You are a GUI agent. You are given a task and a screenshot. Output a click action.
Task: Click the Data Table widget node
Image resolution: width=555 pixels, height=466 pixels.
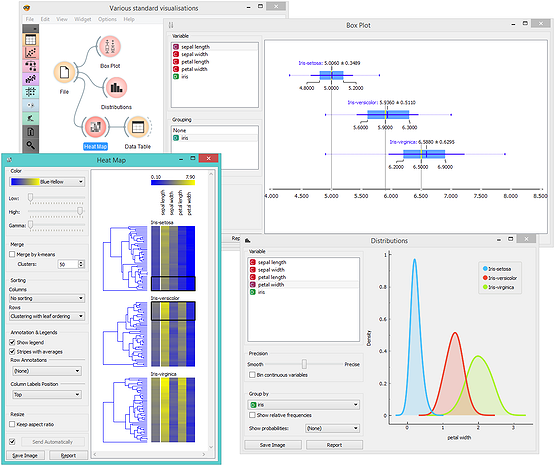[138, 127]
